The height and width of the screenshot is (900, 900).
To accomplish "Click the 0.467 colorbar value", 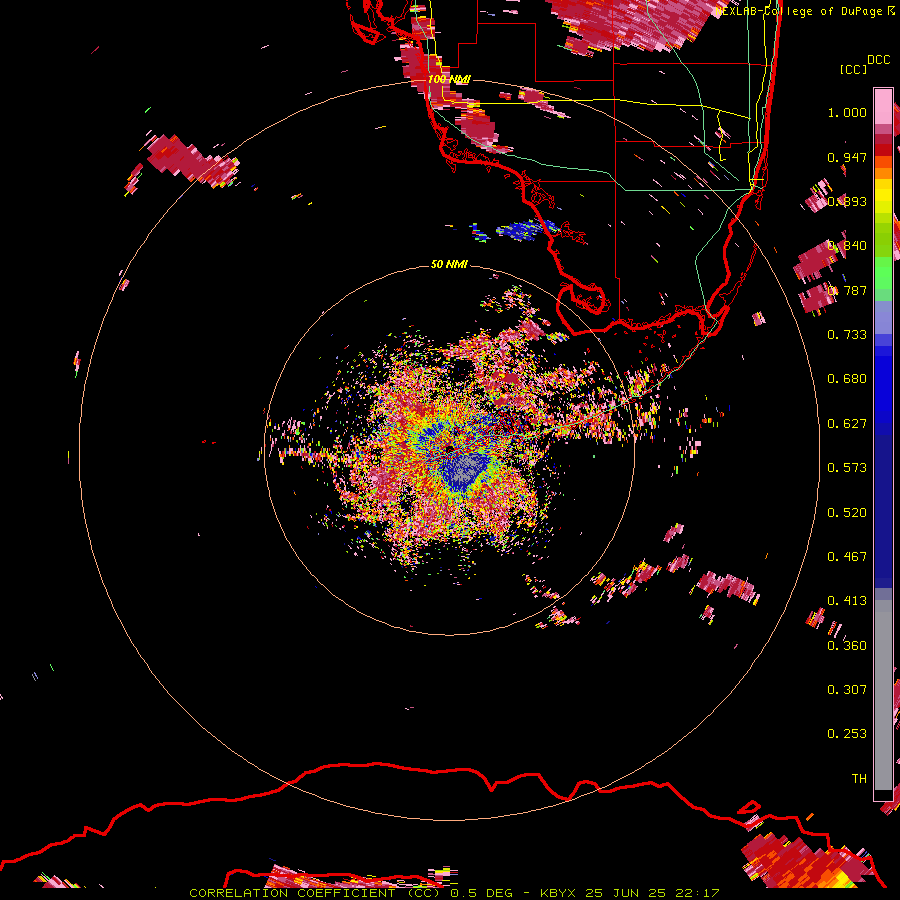I will [847, 557].
